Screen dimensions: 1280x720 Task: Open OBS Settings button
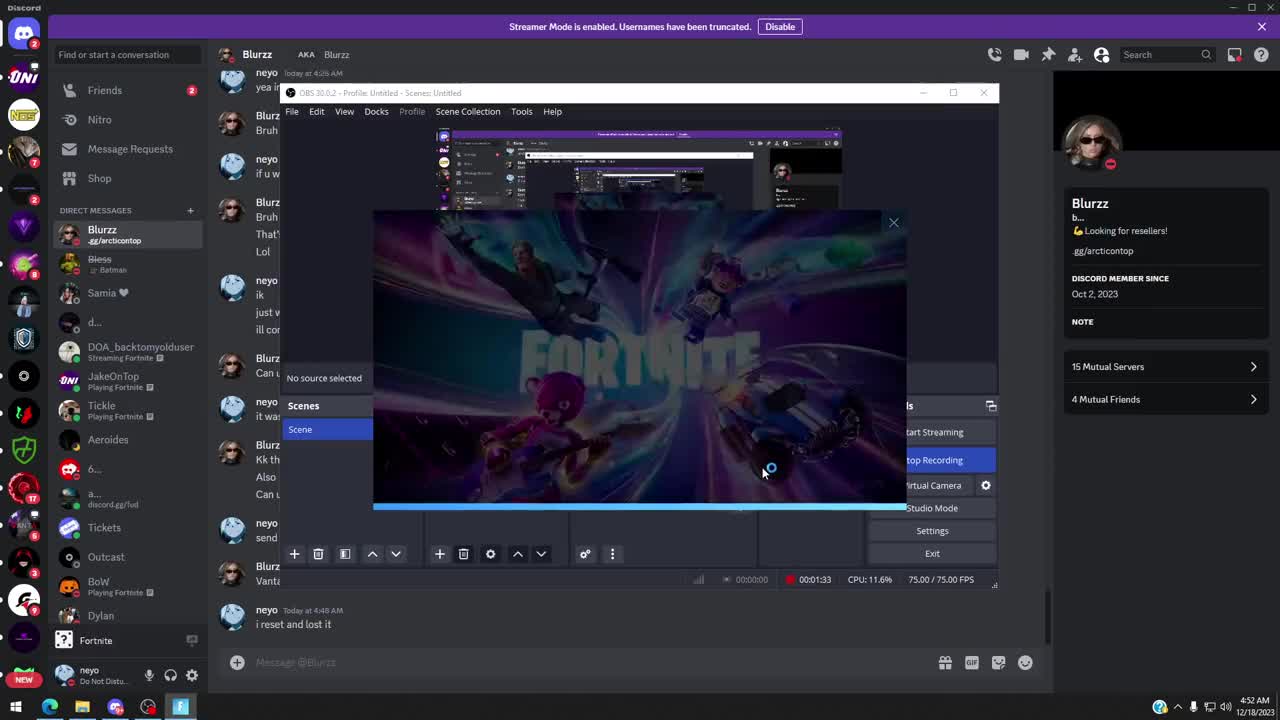coord(932,531)
